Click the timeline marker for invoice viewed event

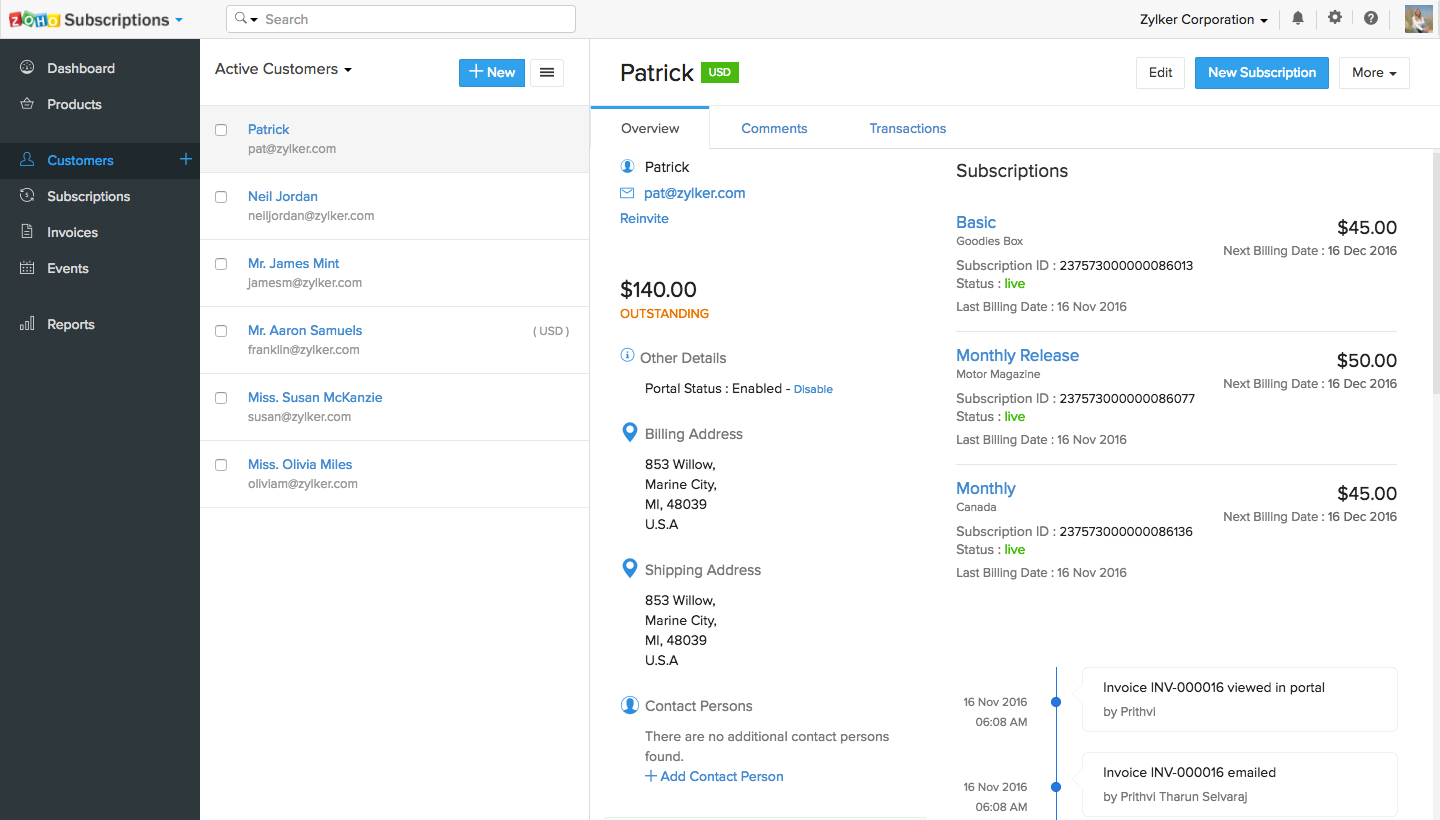(x=1056, y=702)
